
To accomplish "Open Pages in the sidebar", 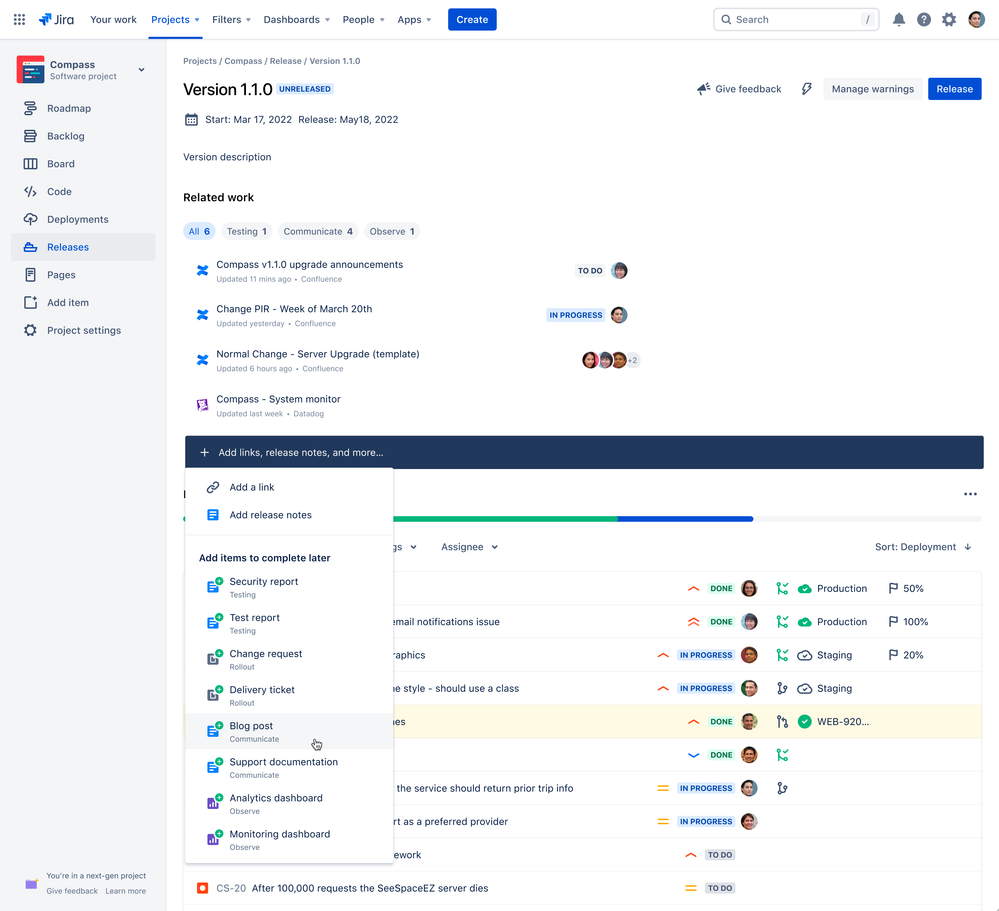I will click(x=83, y=275).
